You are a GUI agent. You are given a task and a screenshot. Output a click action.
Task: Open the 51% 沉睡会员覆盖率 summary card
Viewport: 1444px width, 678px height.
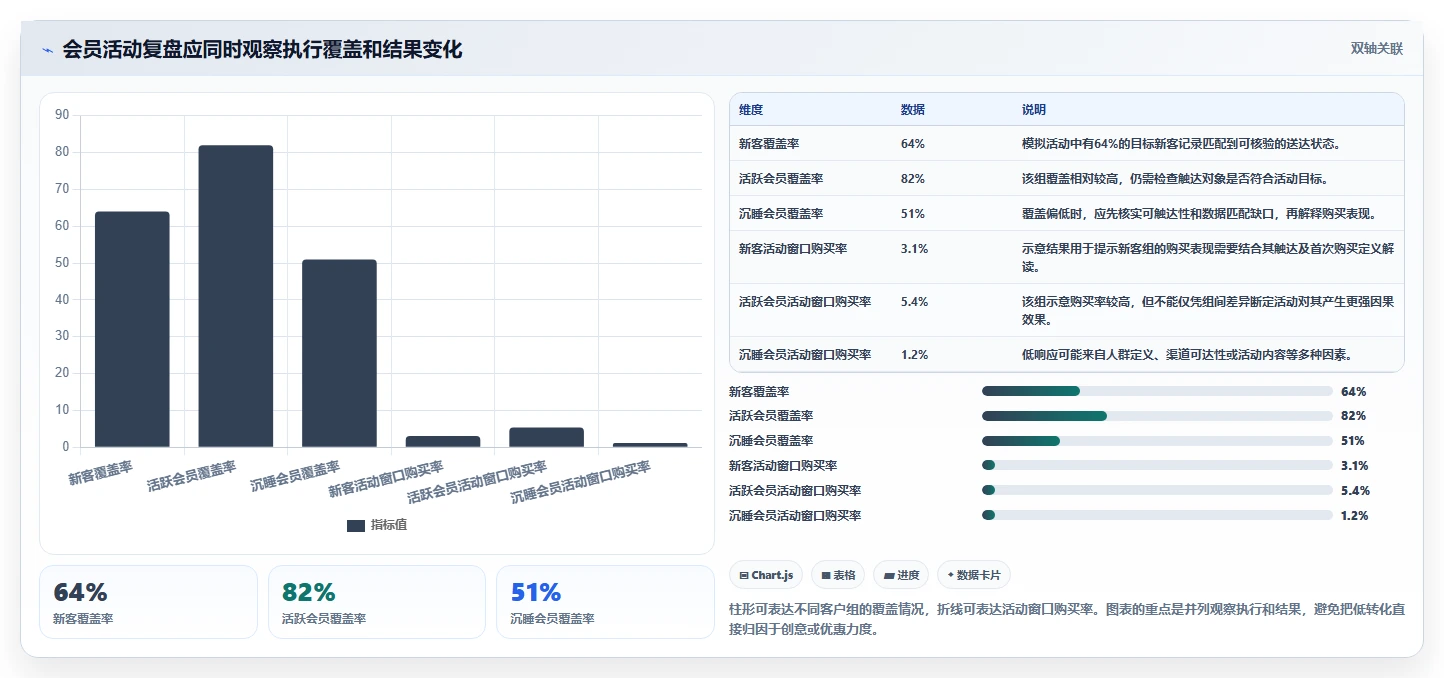tap(605, 602)
